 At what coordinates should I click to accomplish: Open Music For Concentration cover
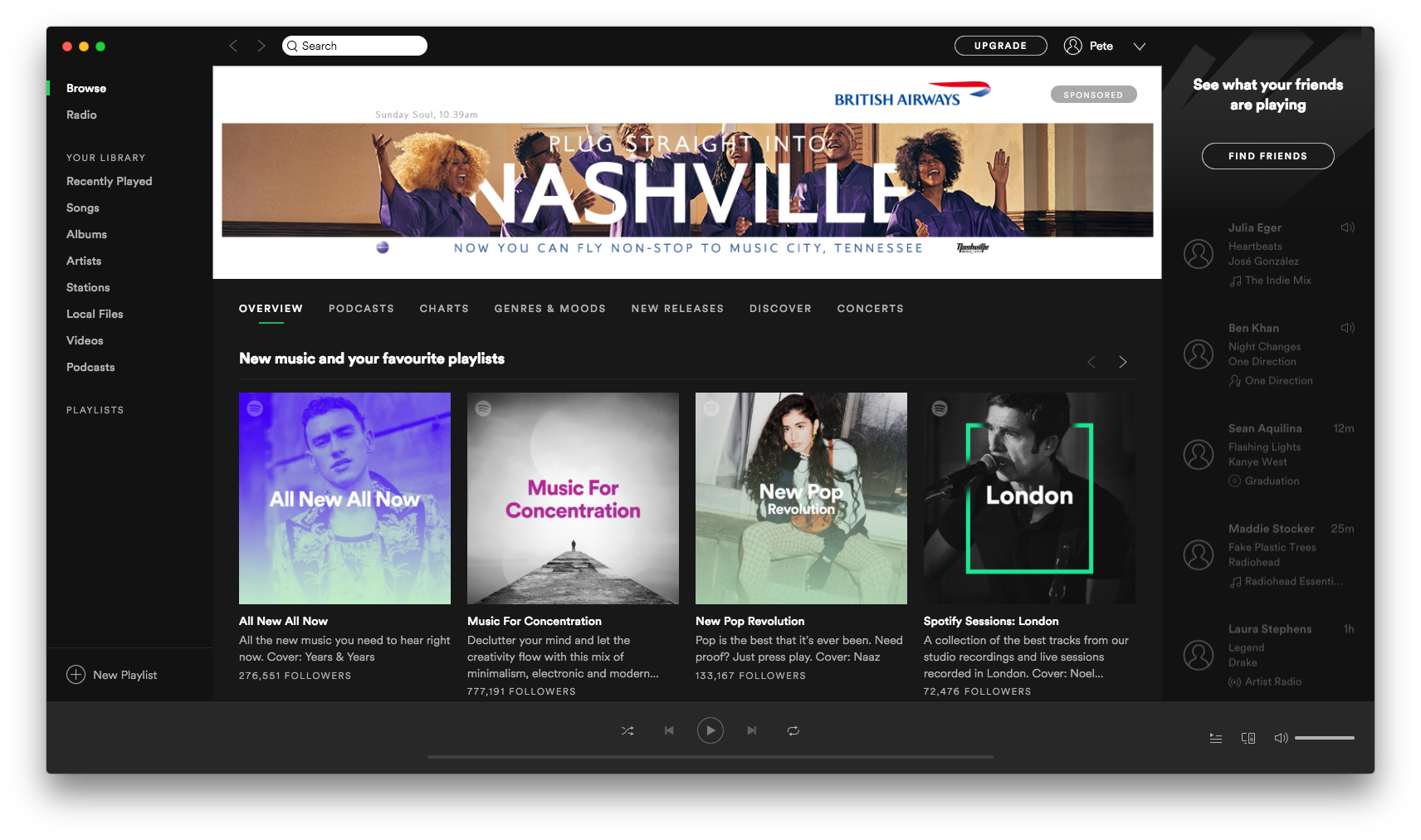(x=573, y=498)
